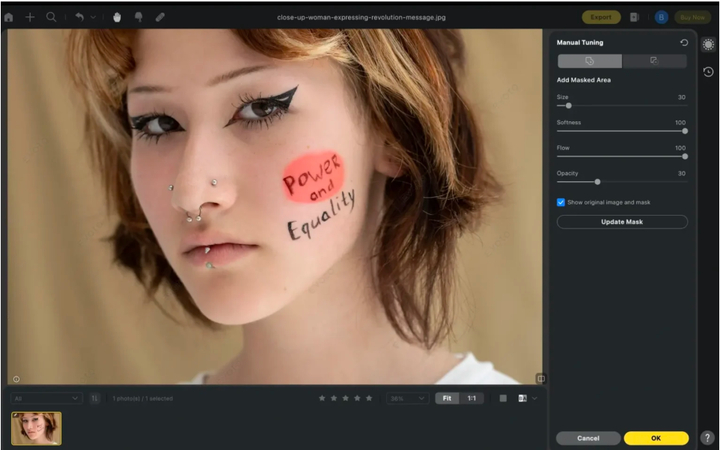Viewport: 720px width, 450px height.
Task: Toggle the side panel layout icon
Action: click(635, 17)
